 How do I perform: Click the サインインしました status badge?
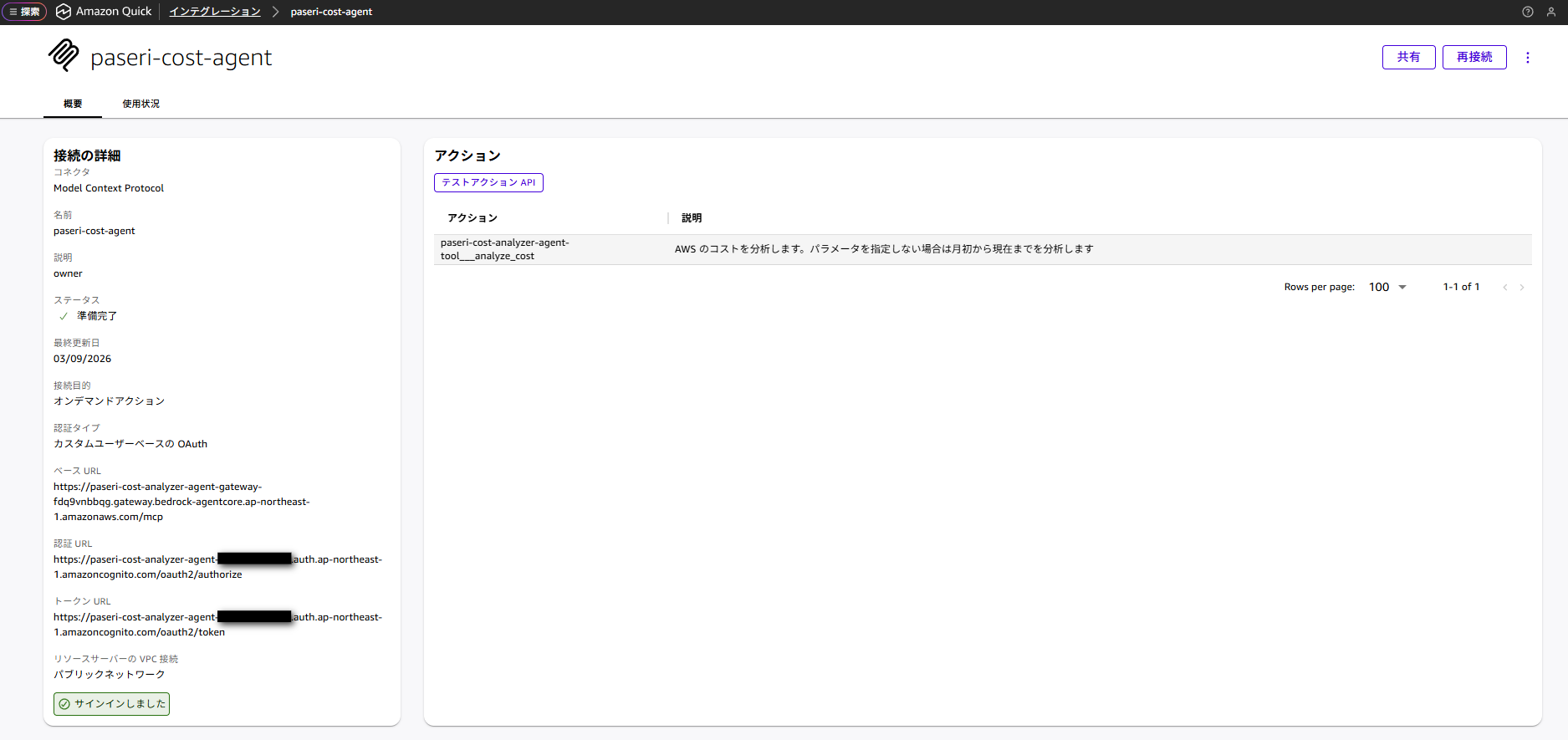112,704
